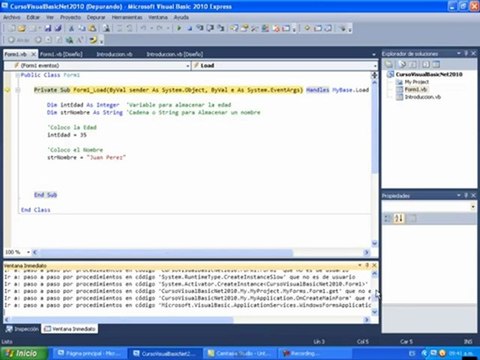Switch to the Inspección bottom tab
Image resolution: width=480 pixels, height=360 pixels.
(x=22, y=329)
